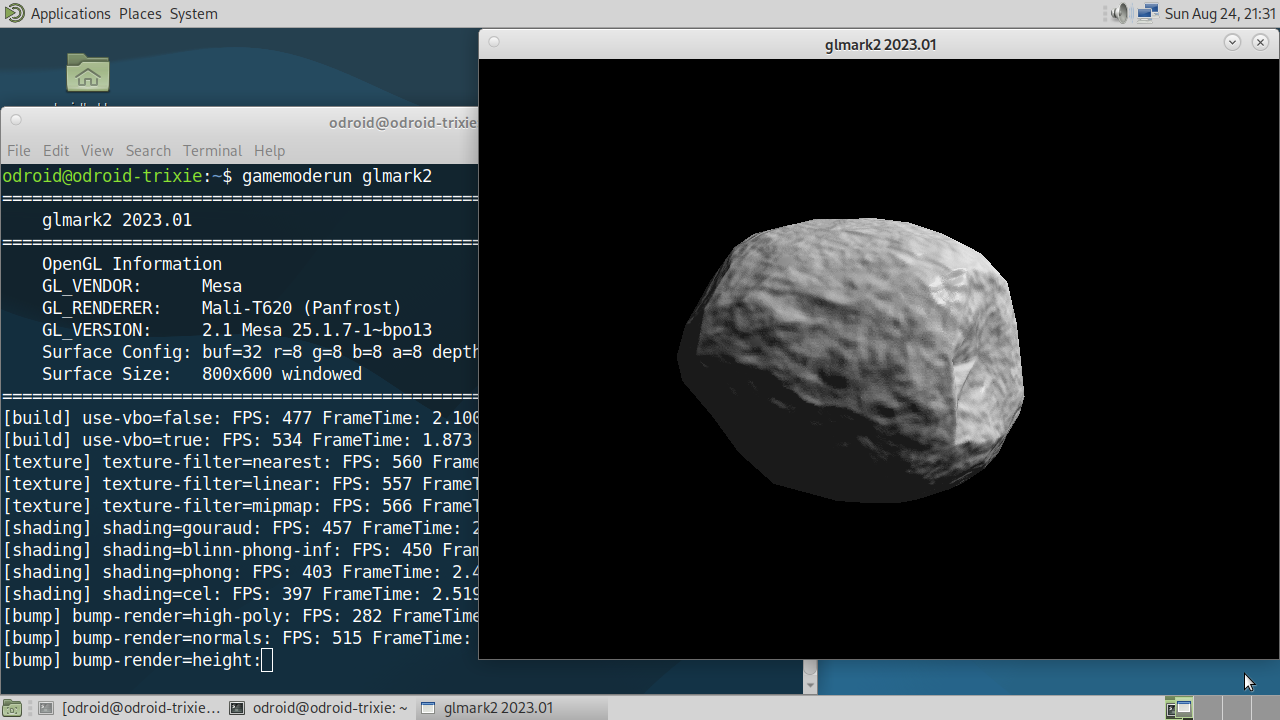Click the terminal scrollbar down arrow

(810, 685)
